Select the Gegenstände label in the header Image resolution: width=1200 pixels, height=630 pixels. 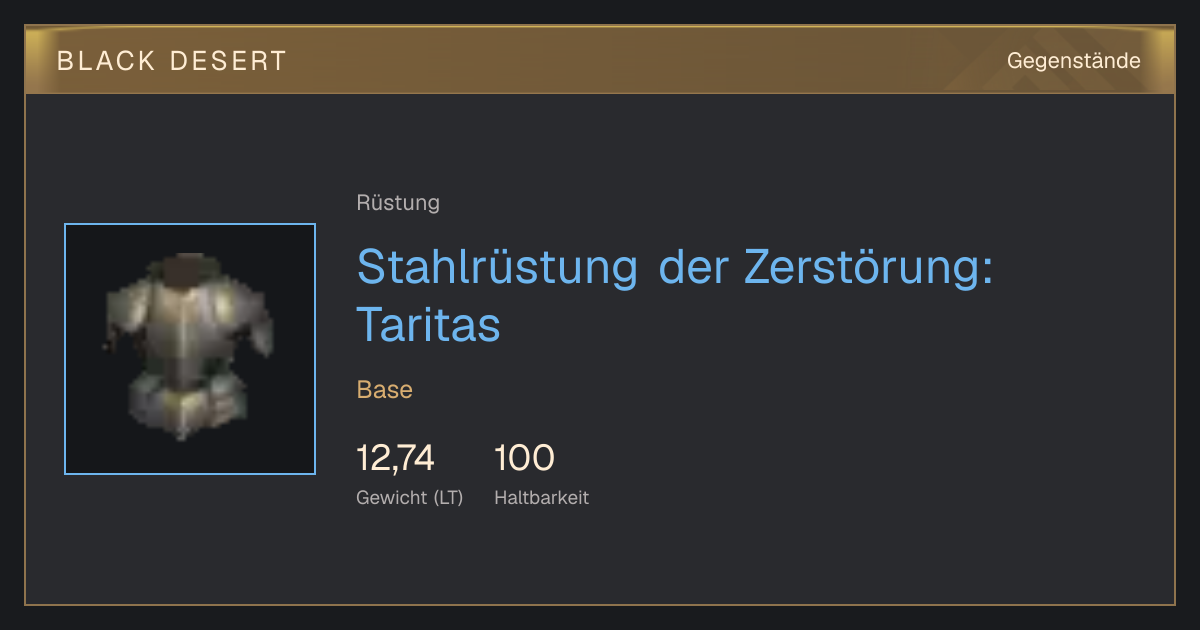click(1073, 61)
